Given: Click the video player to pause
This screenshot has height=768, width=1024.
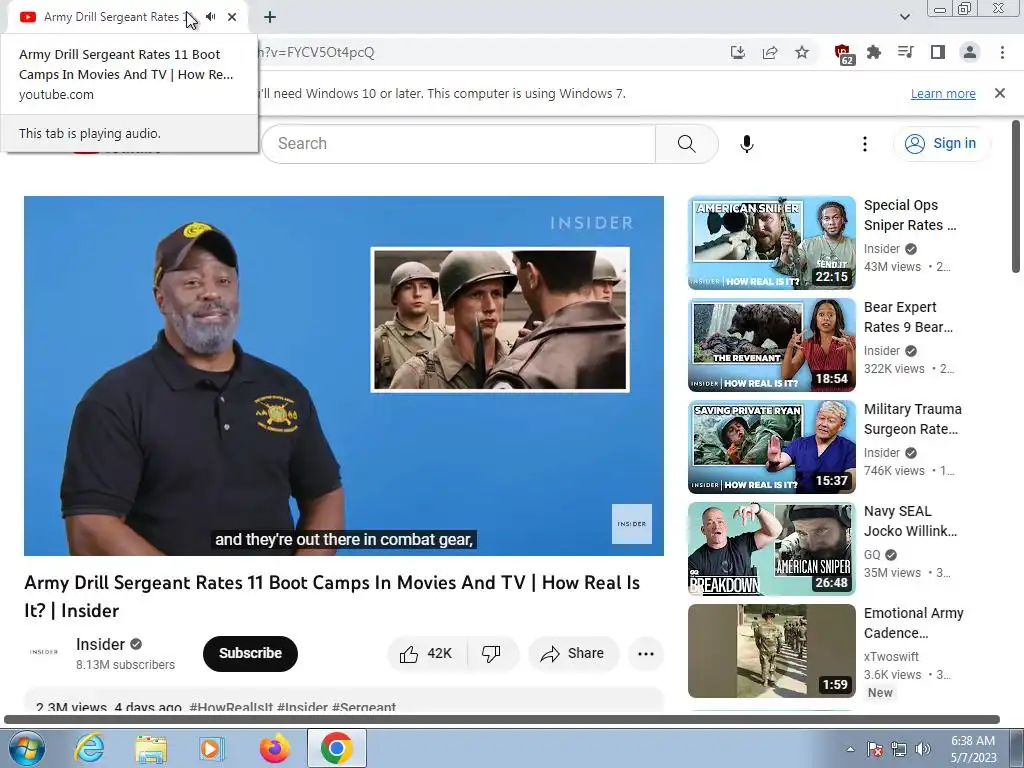Looking at the screenshot, I should [344, 376].
